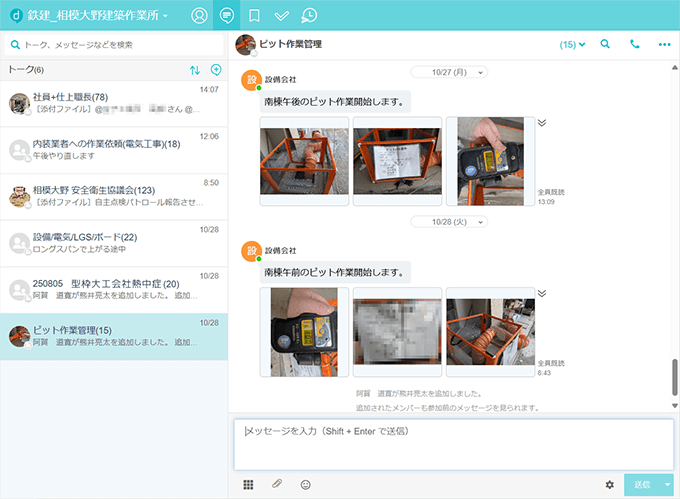Select the talk/chat bubble icon in top bar
680x499 pixels.
tap(226, 16)
